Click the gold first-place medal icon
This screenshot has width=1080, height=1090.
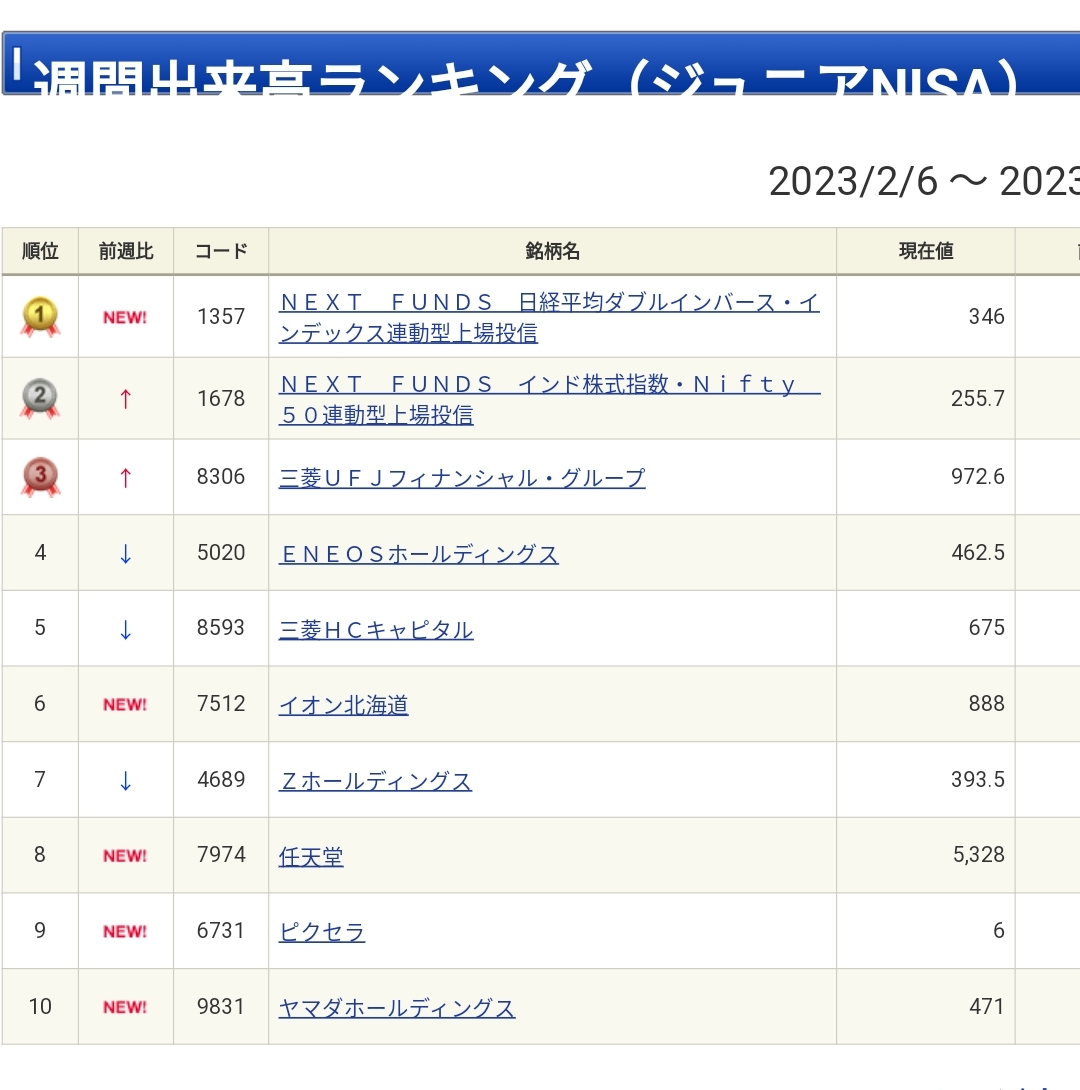tap(40, 317)
